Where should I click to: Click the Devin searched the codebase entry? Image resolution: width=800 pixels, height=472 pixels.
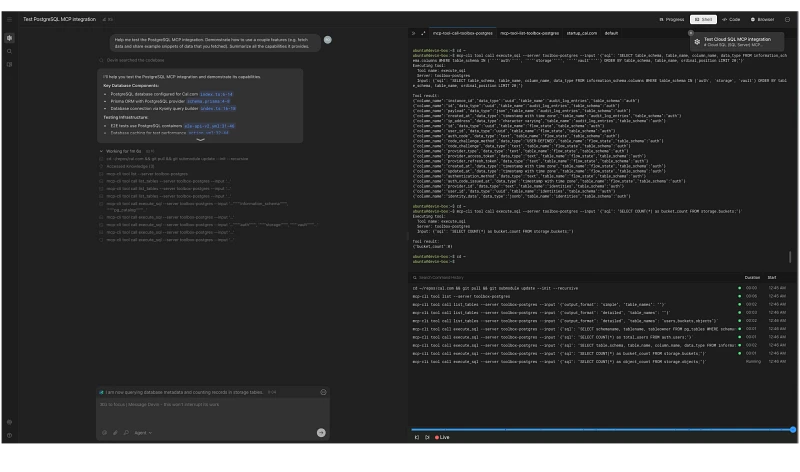[135, 60]
